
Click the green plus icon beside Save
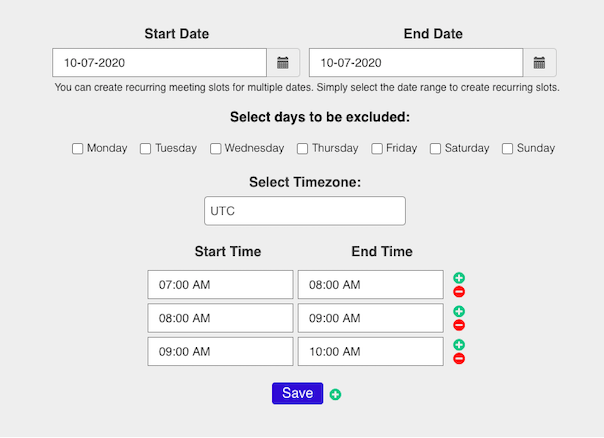(x=335, y=394)
